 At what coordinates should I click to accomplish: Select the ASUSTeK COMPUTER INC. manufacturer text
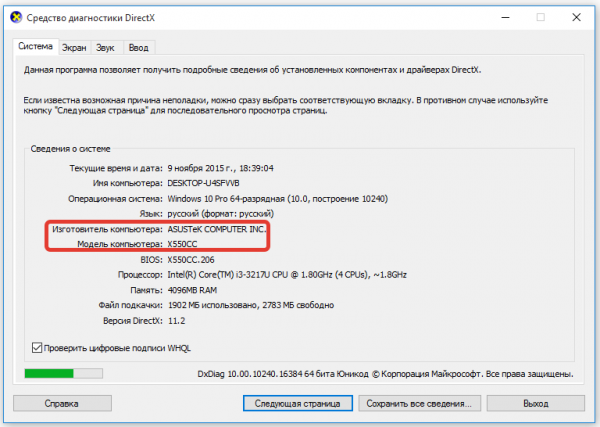pos(217,231)
